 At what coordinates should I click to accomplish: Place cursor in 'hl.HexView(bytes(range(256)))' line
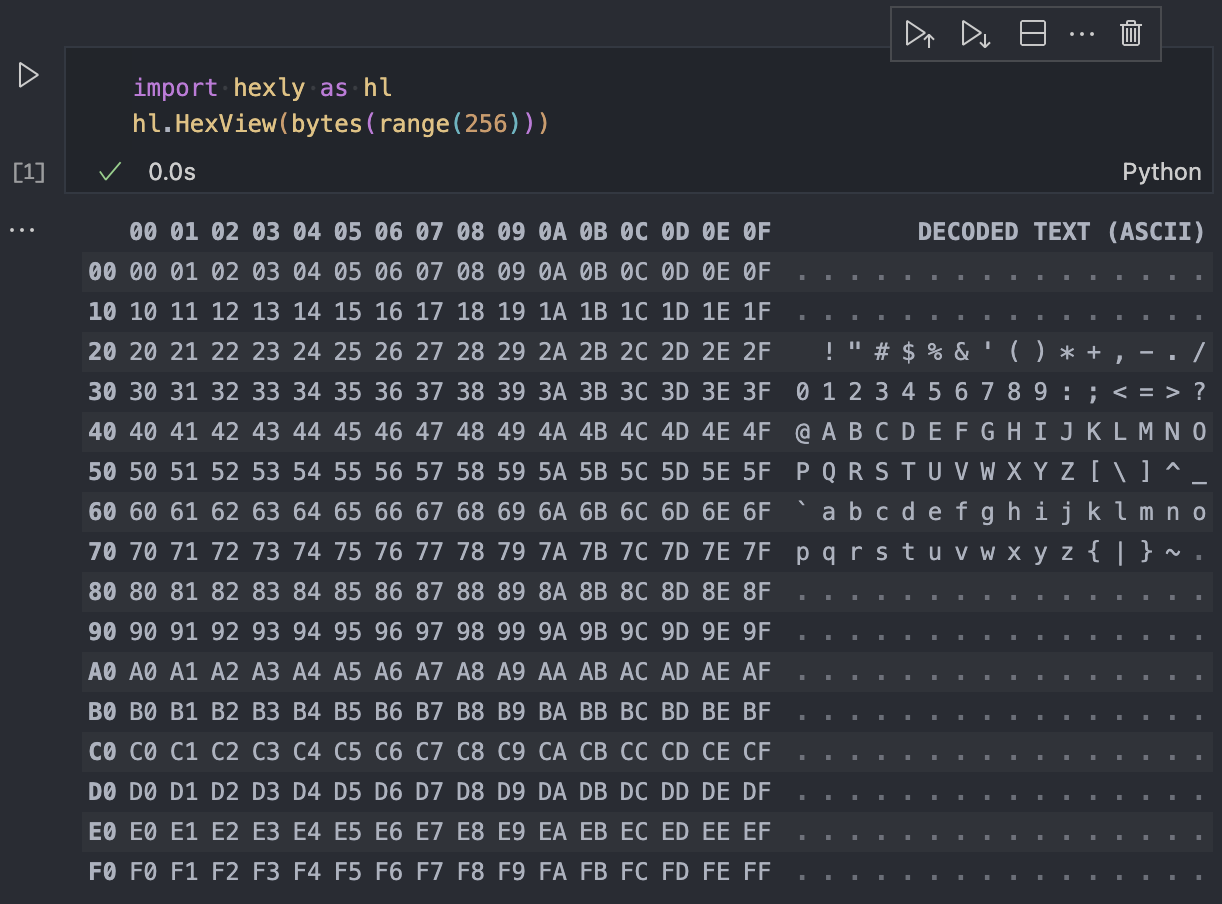[x=341, y=124]
